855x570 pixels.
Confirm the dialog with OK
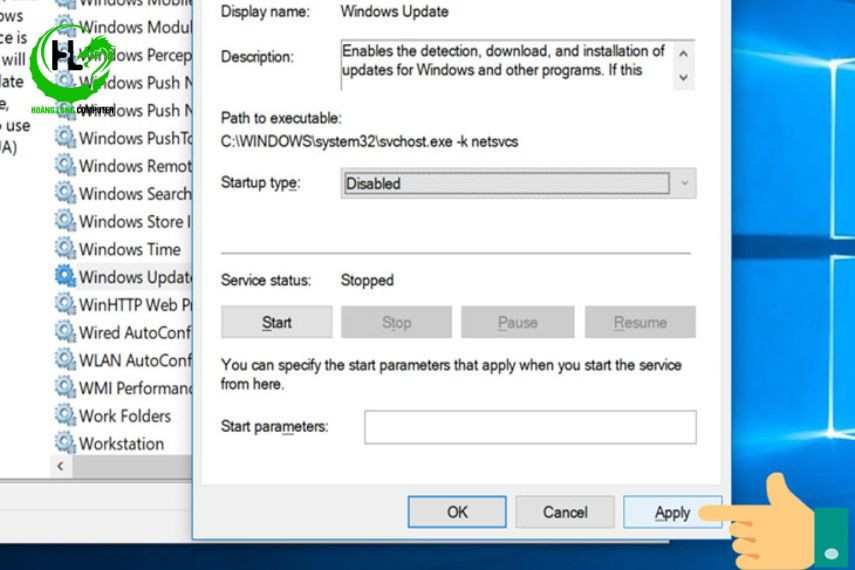click(457, 512)
